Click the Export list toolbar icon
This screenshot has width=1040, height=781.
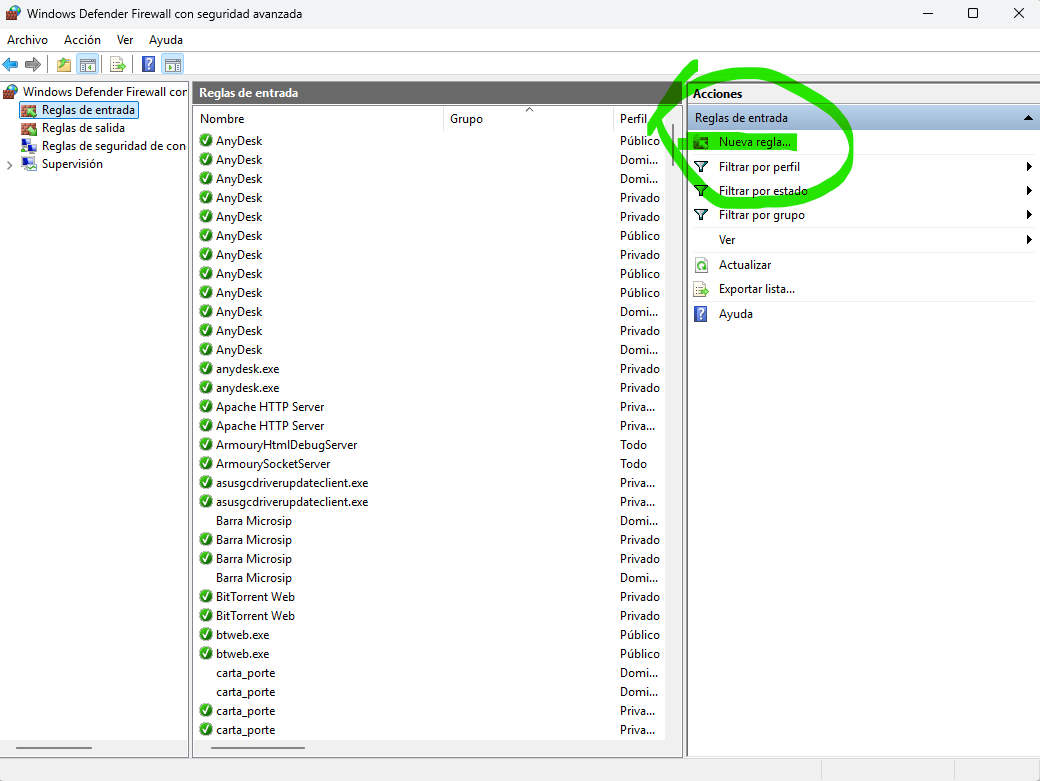[x=118, y=64]
